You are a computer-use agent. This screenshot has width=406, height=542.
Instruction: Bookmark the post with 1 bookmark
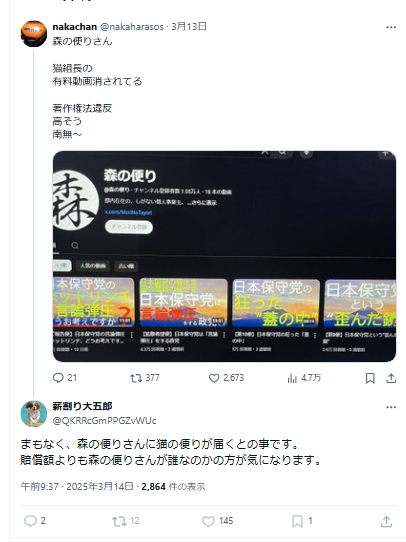[302, 521]
